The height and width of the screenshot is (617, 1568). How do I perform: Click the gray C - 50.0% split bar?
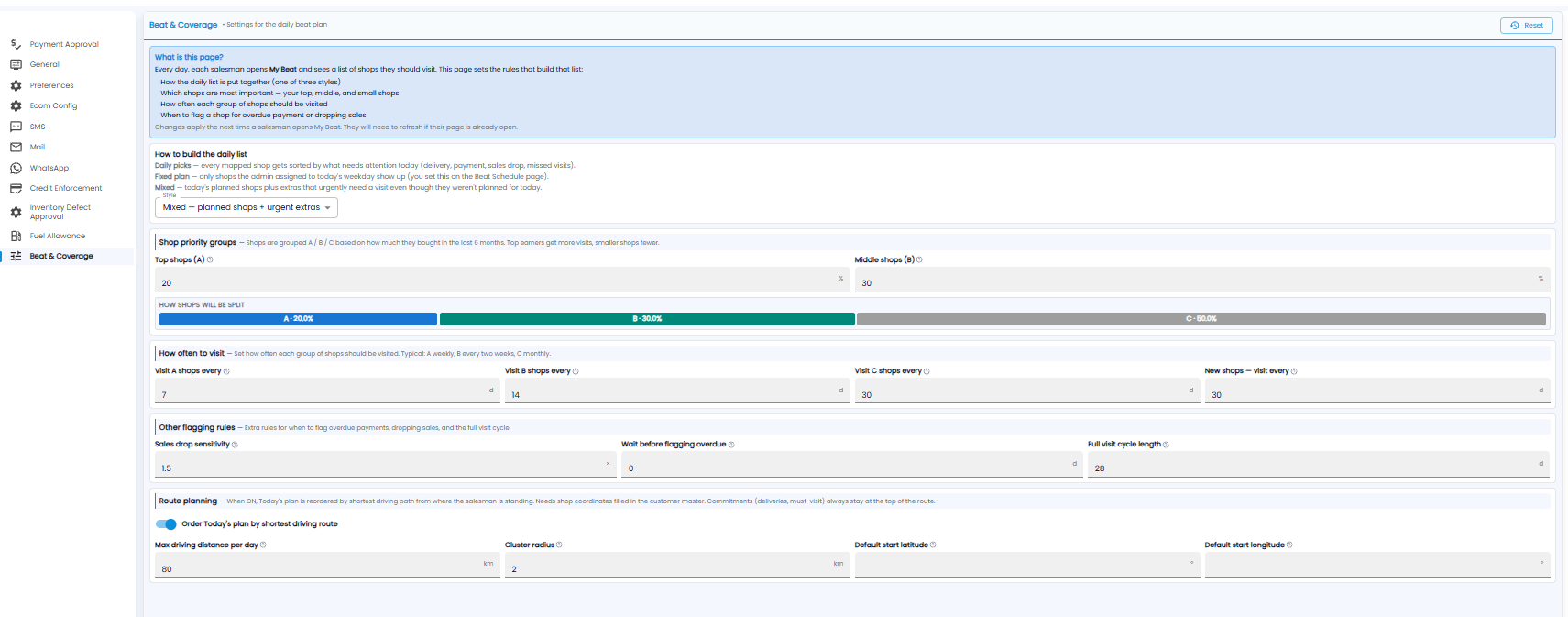[x=1201, y=319]
